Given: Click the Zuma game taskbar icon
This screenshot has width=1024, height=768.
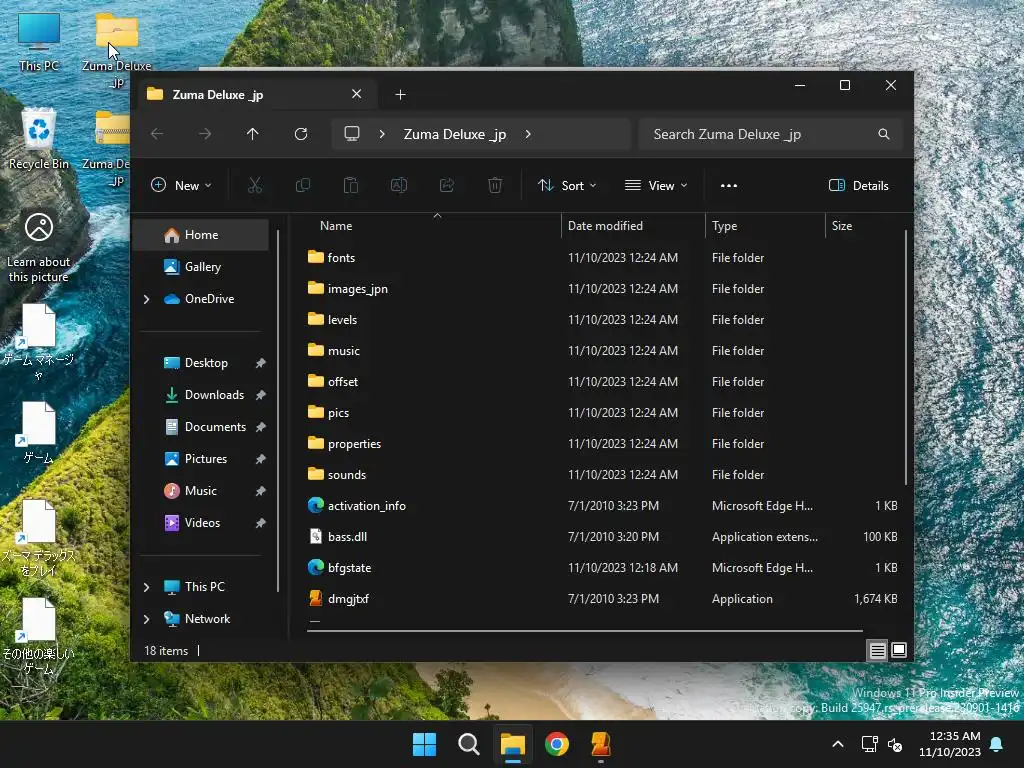Looking at the screenshot, I should click(601, 744).
